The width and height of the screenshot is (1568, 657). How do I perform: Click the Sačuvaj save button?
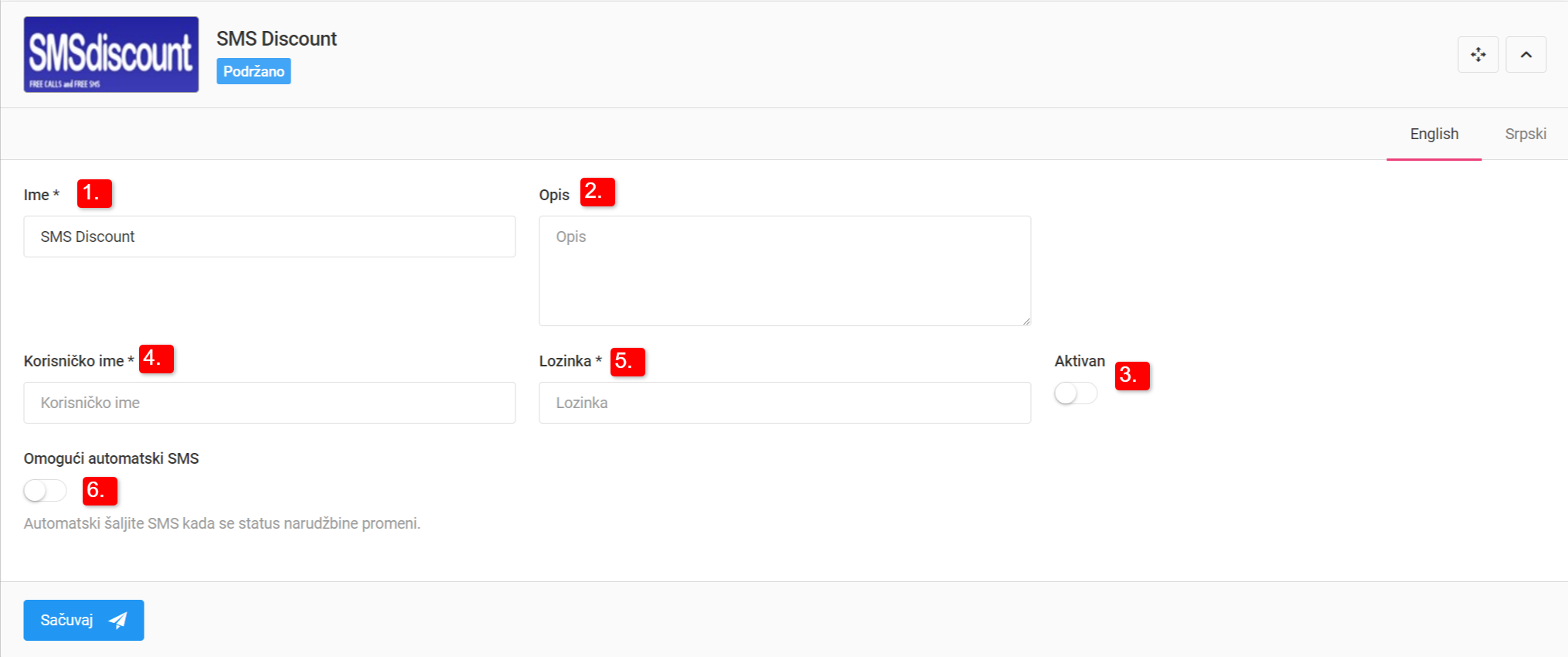pos(83,620)
